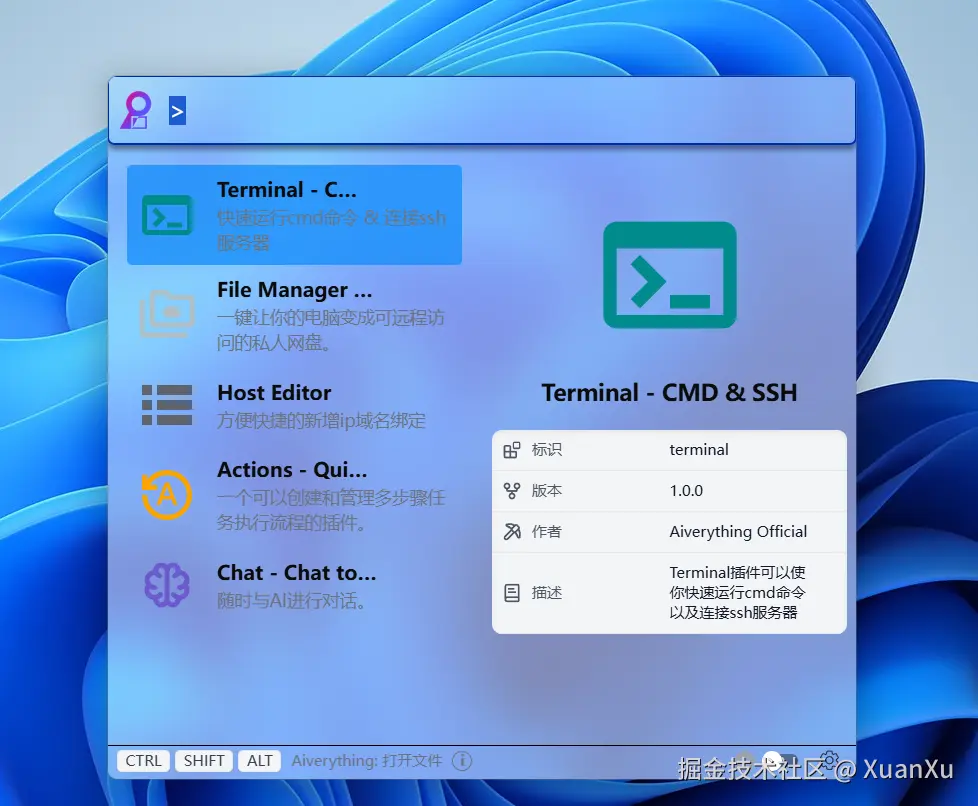Open the Host Editor plugin
The image size is (978, 806).
pos(294,405)
